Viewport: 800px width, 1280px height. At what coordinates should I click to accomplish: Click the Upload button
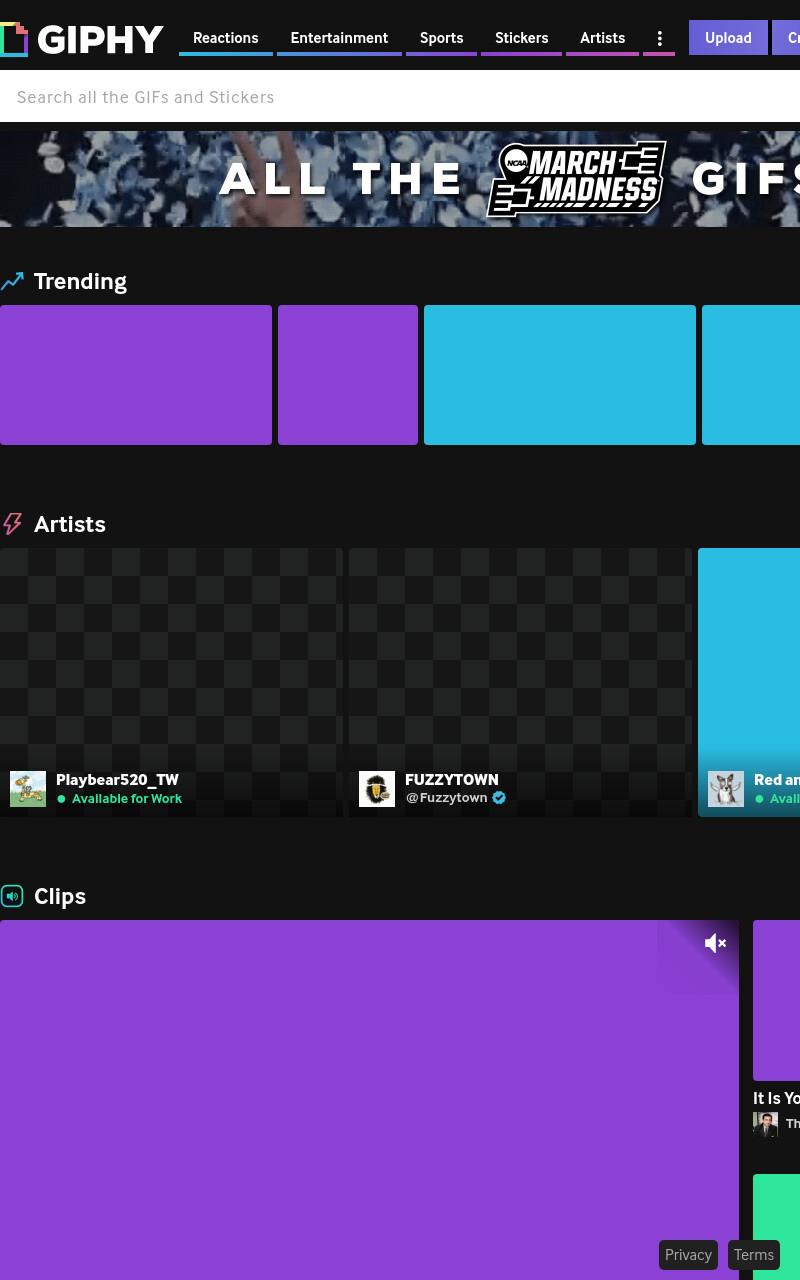click(728, 38)
